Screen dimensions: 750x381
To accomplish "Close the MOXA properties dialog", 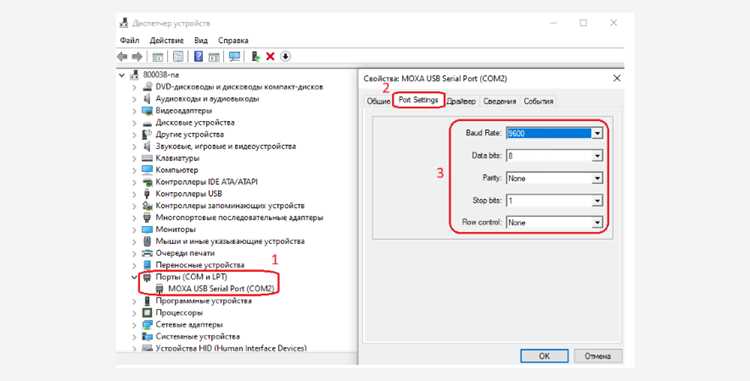I will click(617, 78).
